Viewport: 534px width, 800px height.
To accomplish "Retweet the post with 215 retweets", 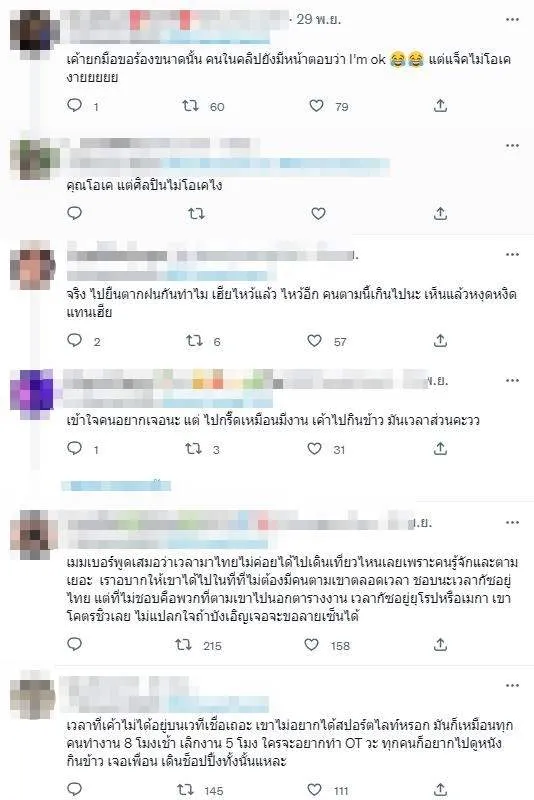I will tap(184, 645).
